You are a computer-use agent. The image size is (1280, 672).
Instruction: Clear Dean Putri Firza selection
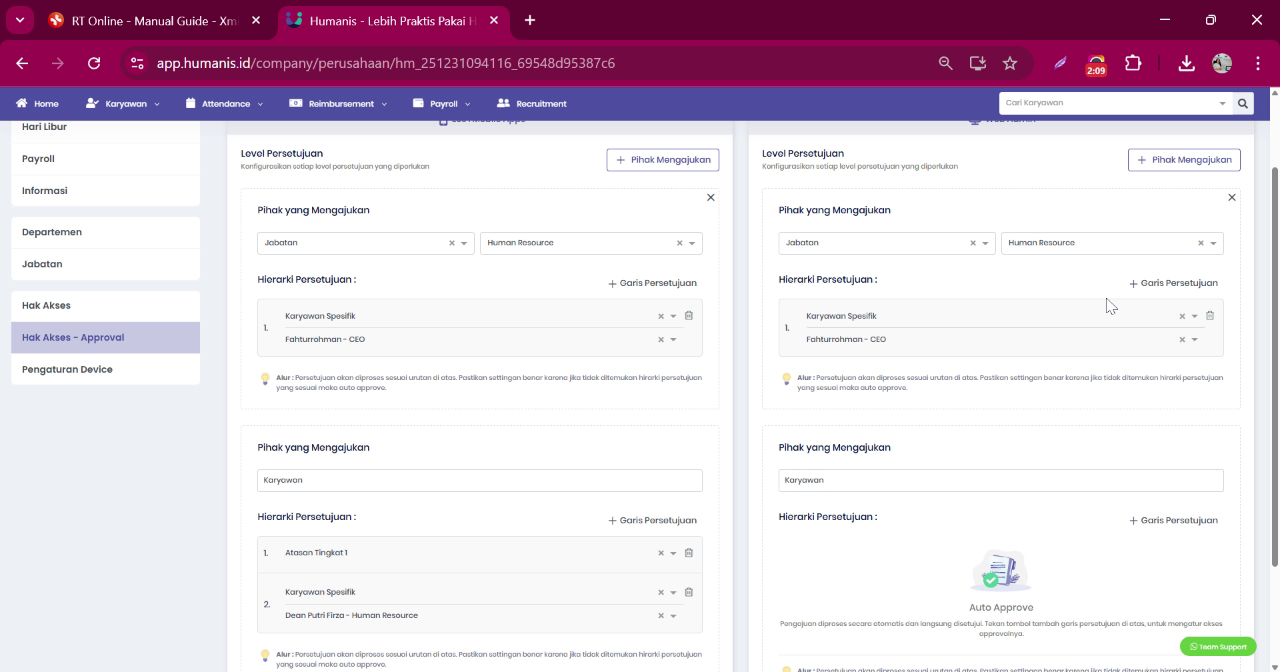point(661,615)
